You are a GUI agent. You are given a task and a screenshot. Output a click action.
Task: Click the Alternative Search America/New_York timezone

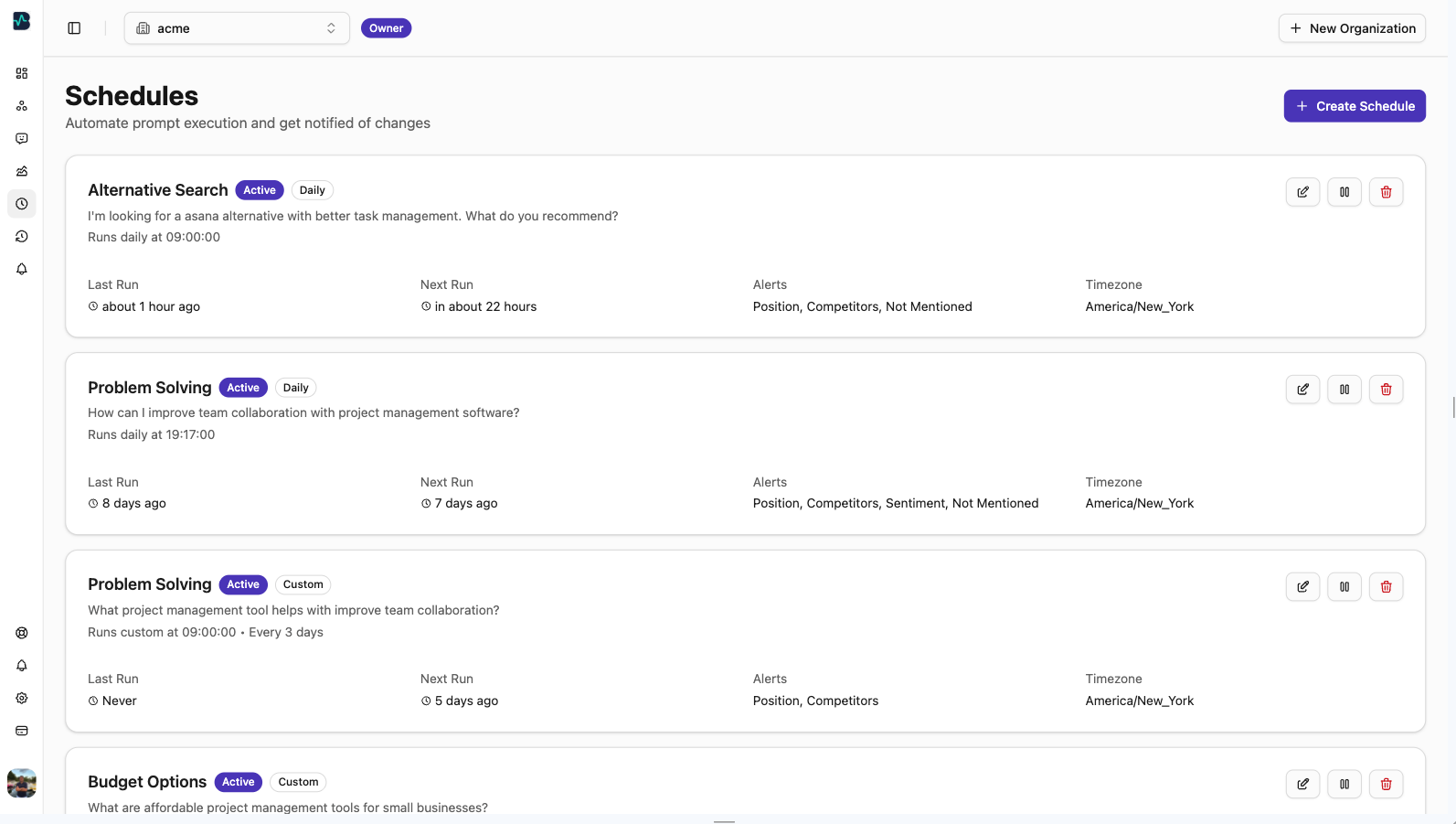[1140, 306]
